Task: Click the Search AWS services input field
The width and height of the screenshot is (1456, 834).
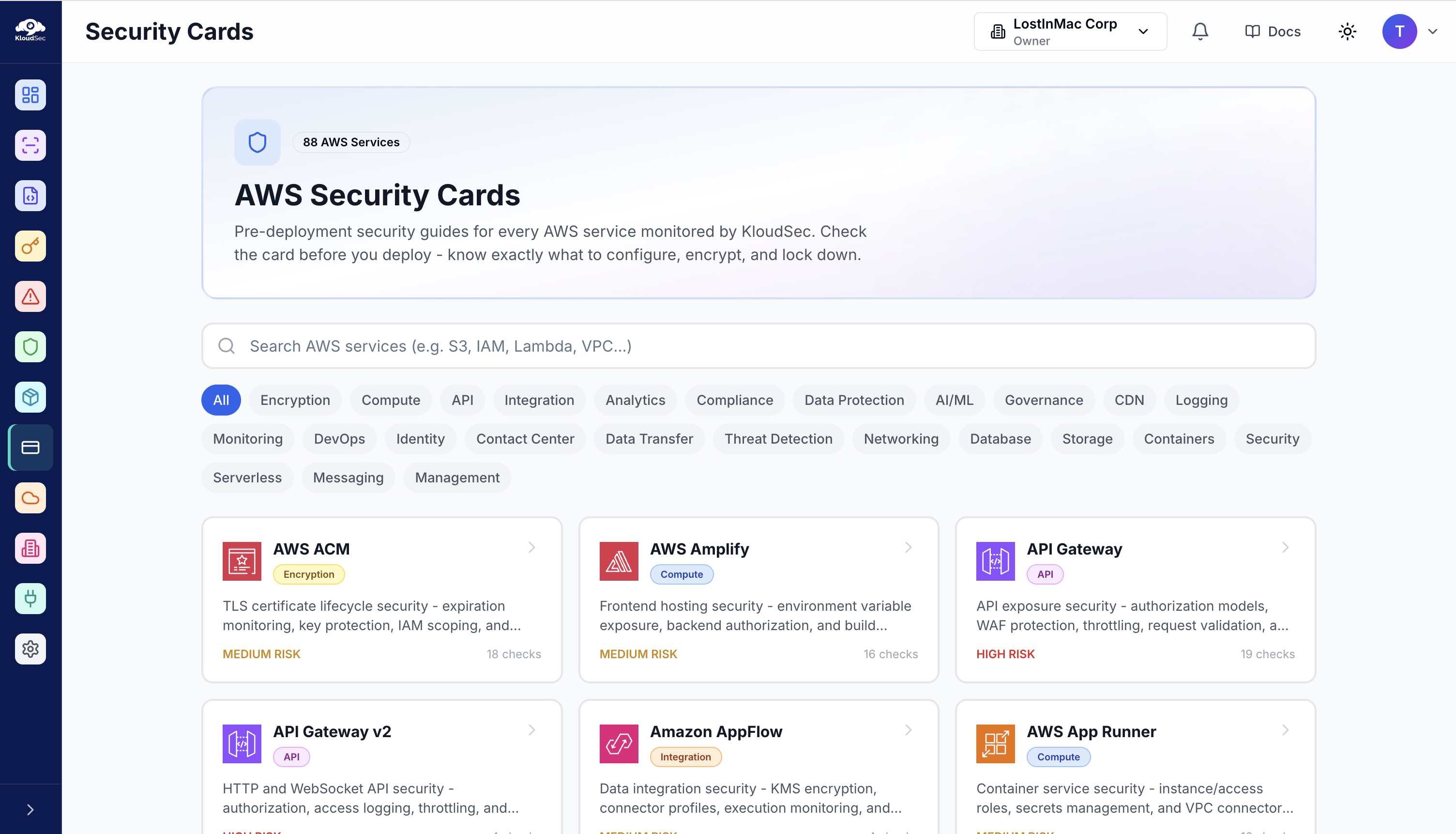Action: coord(758,345)
